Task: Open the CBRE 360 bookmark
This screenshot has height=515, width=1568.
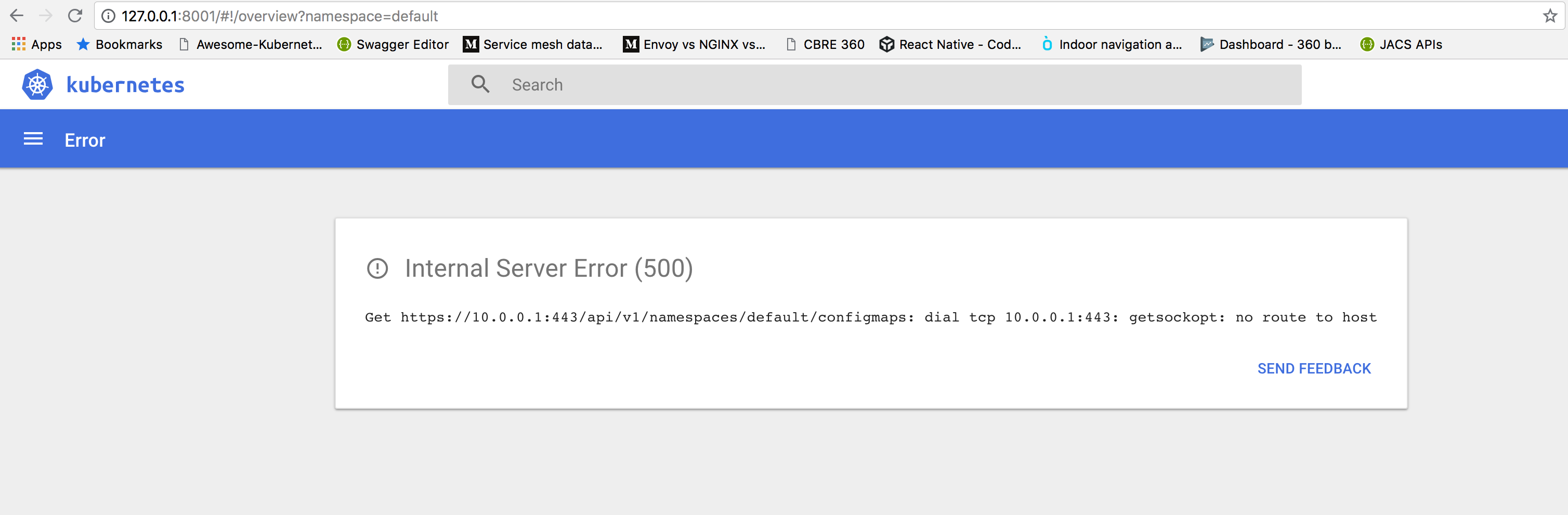Action: 825,44
